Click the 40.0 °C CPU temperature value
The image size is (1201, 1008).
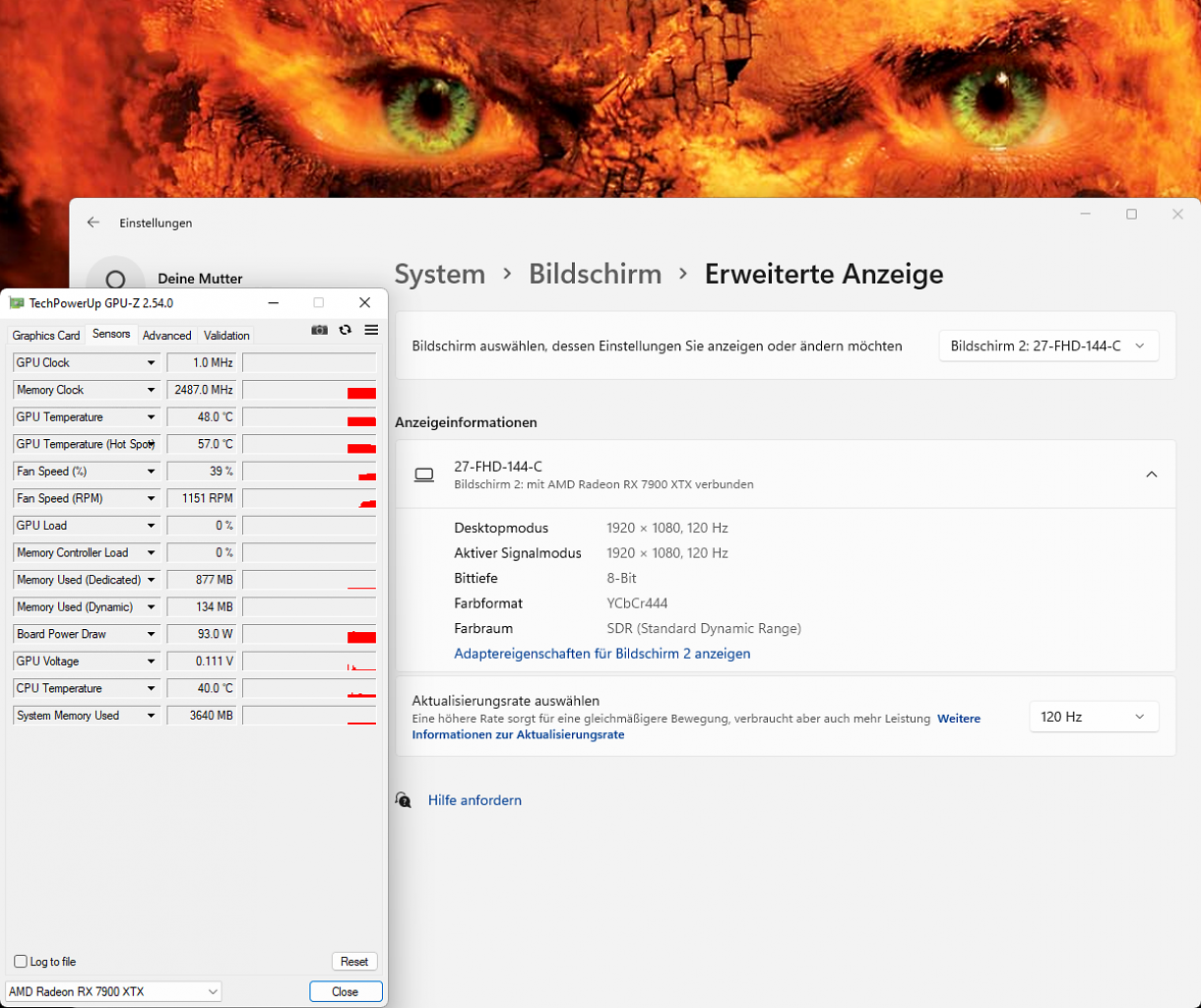(202, 689)
